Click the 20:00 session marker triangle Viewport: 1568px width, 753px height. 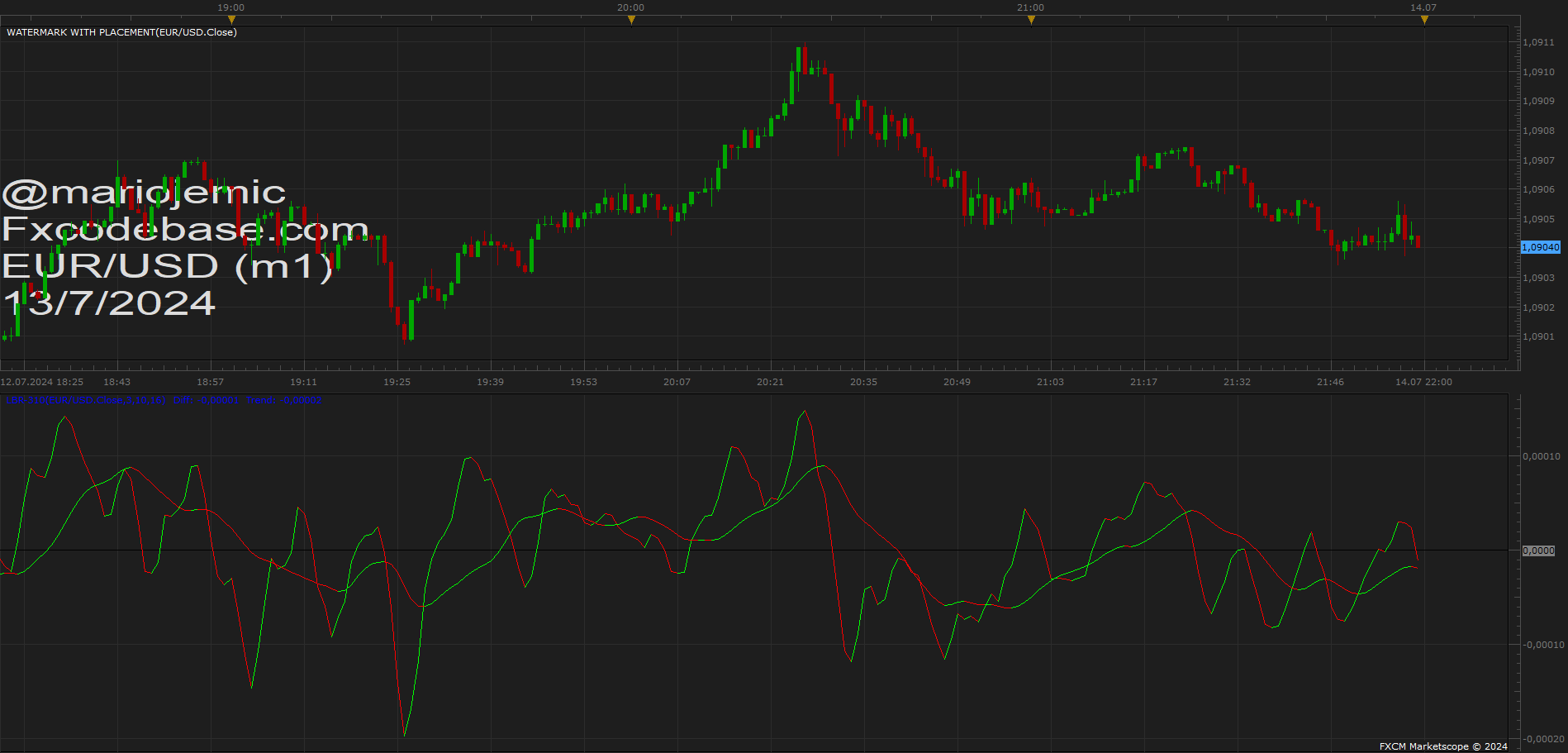point(631,20)
